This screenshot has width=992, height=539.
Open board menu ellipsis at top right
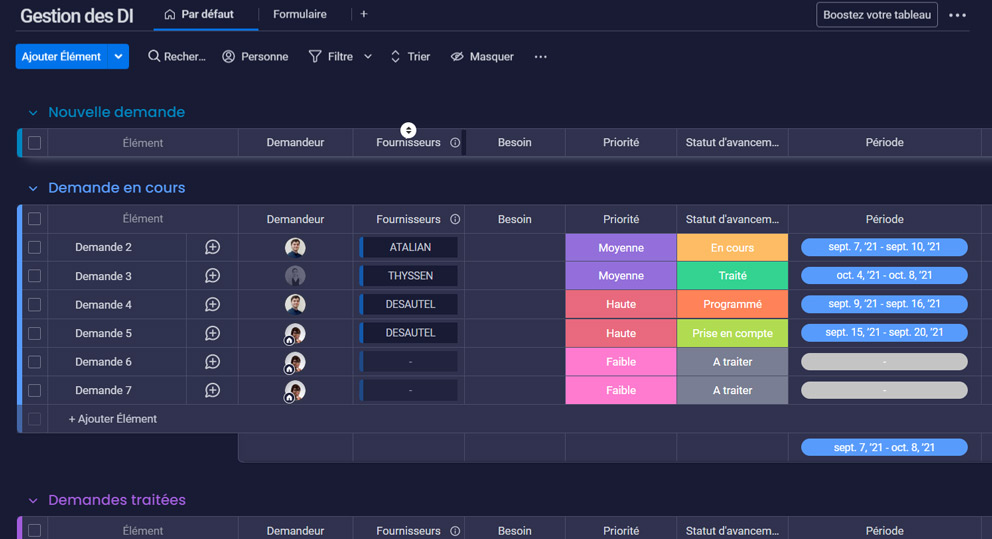coord(957,15)
